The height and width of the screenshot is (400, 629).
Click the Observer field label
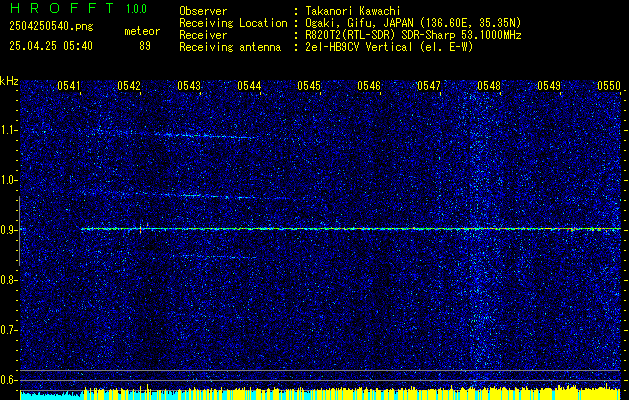click(203, 11)
